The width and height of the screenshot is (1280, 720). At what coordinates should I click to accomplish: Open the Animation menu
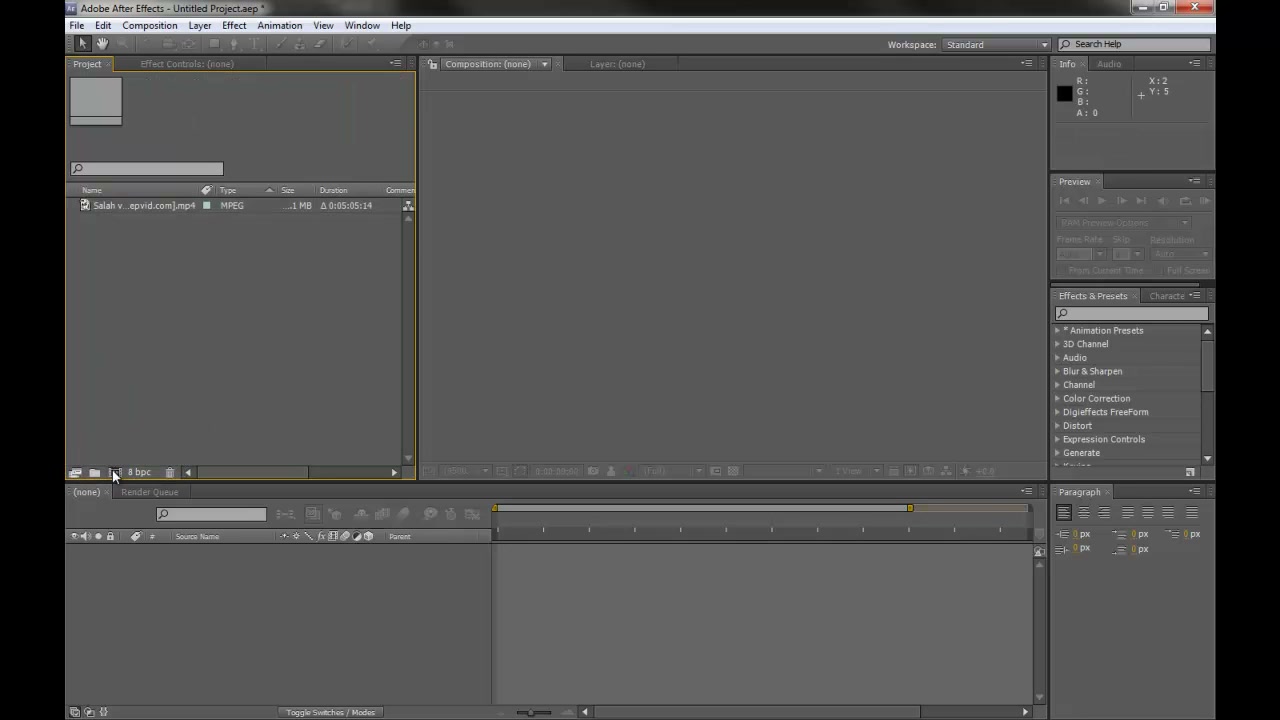(280, 26)
